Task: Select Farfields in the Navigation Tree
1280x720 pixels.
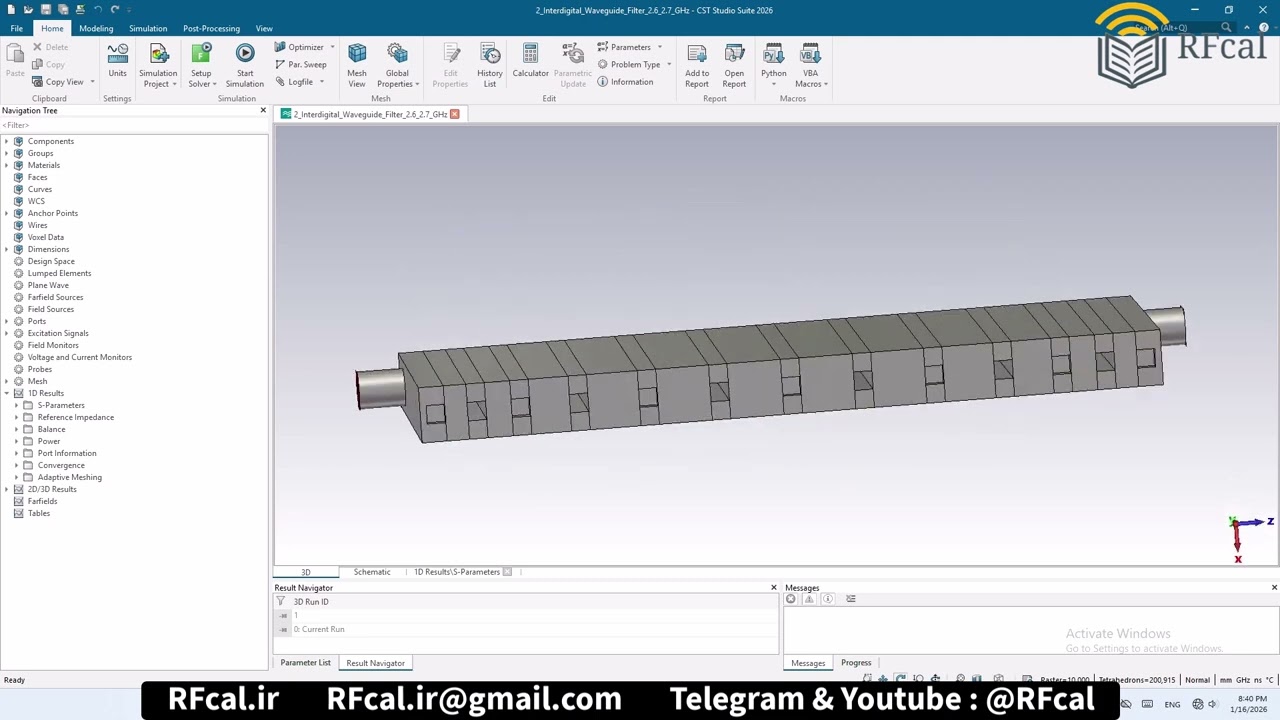Action: (x=42, y=501)
